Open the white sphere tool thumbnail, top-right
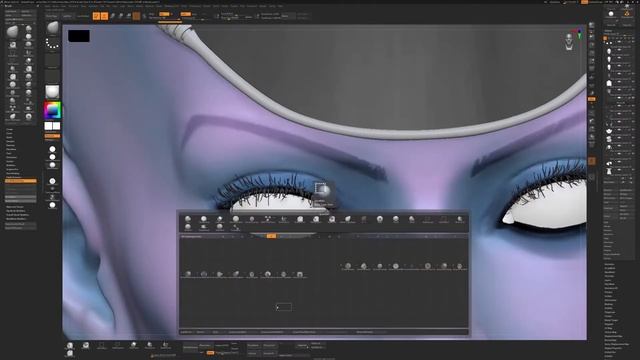 pos(611,15)
